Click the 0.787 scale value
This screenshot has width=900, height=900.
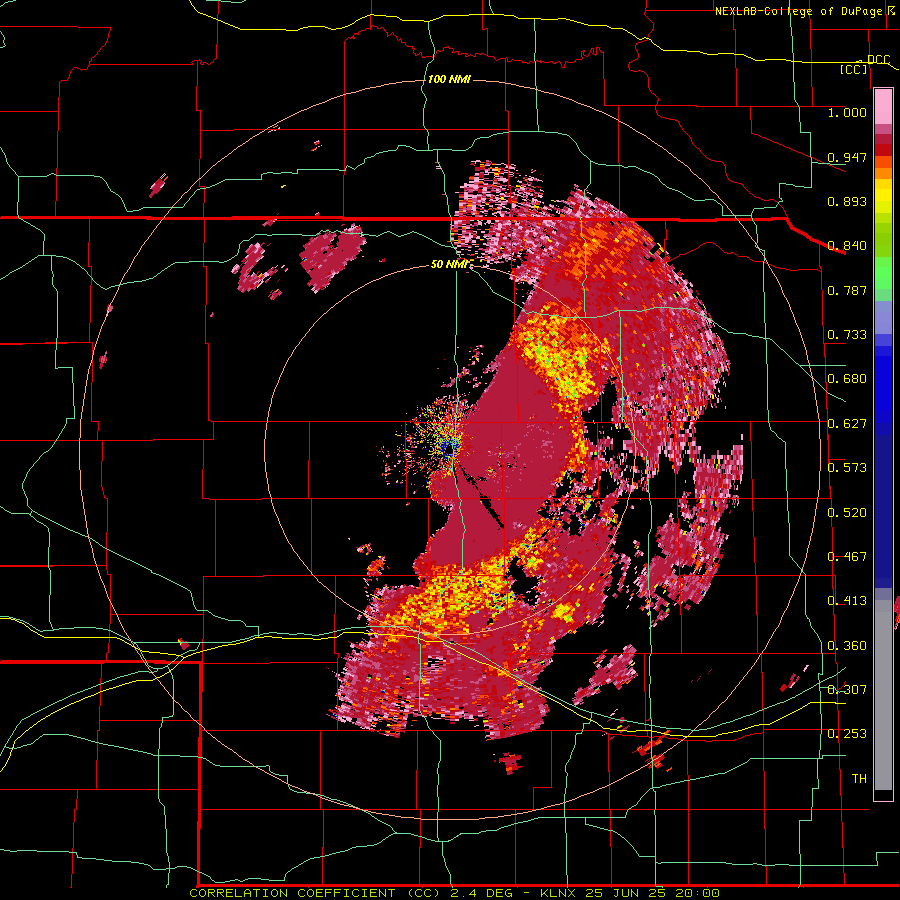point(847,290)
